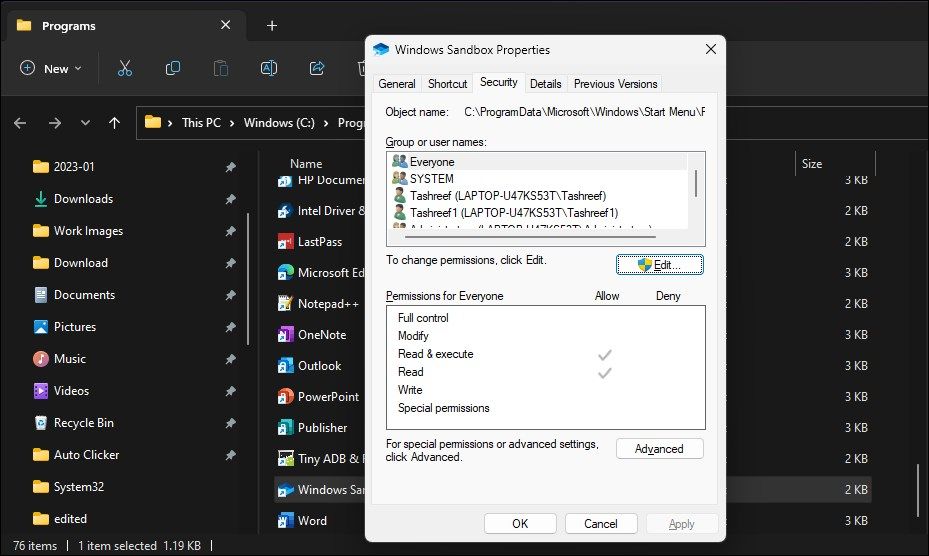
Task: Click the horizontal scrollbar of user names list
Action: pyautogui.click(x=530, y=237)
